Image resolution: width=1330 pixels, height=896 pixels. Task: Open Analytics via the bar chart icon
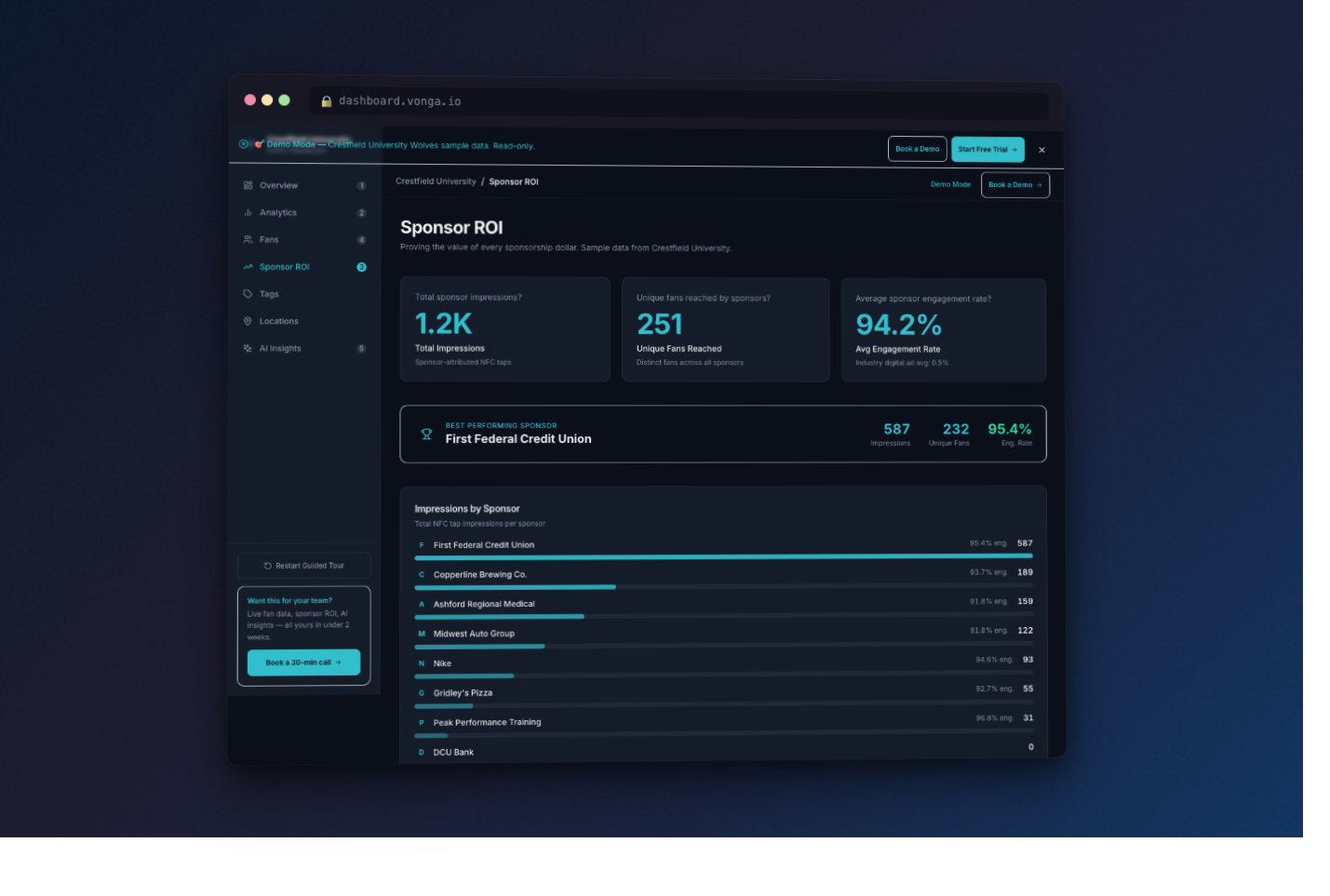[248, 212]
